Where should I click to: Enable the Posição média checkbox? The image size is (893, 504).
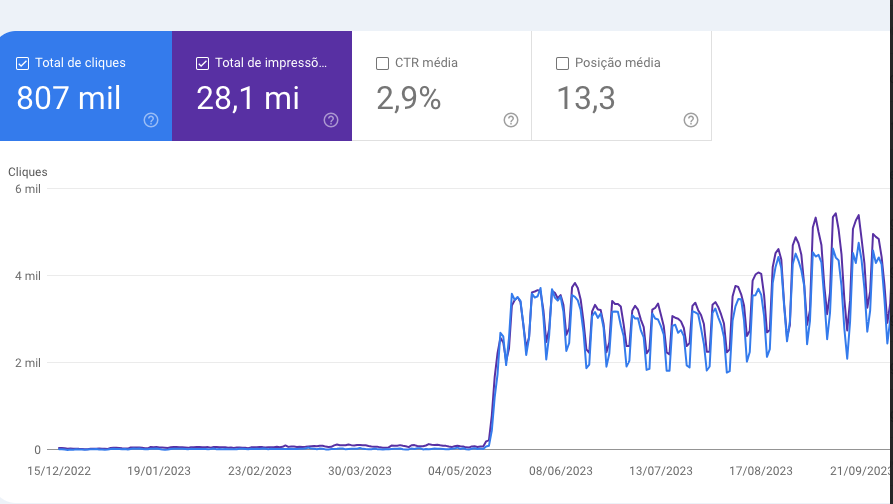(562, 63)
